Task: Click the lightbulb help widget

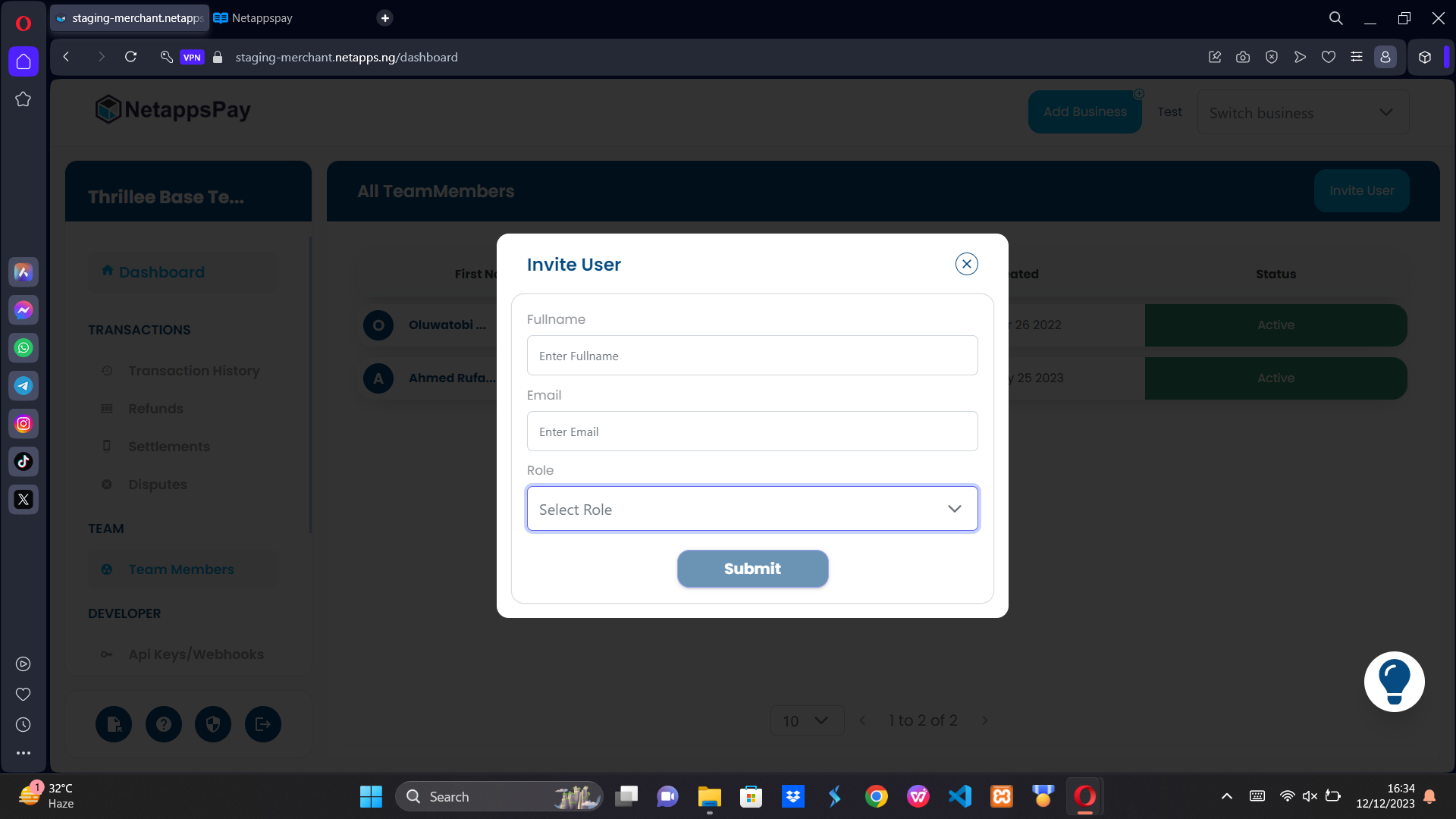Action: click(x=1394, y=682)
